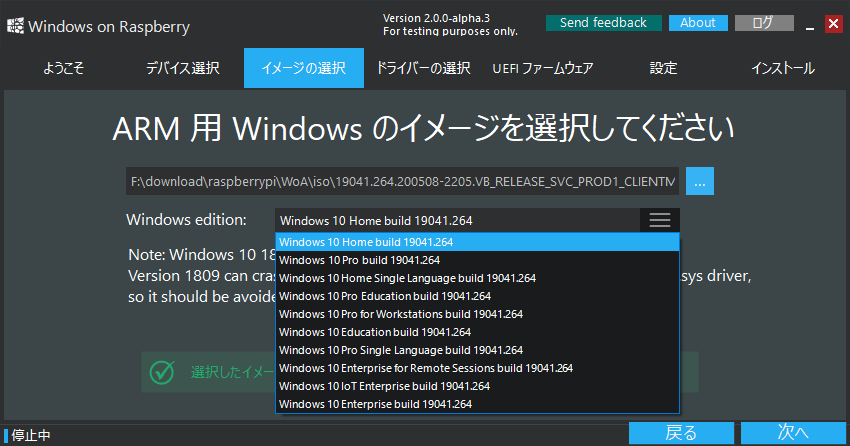Image resolution: width=850 pixels, height=446 pixels.
Task: Choose Windows 10 IoT Enterprise build
Action: tap(477, 386)
